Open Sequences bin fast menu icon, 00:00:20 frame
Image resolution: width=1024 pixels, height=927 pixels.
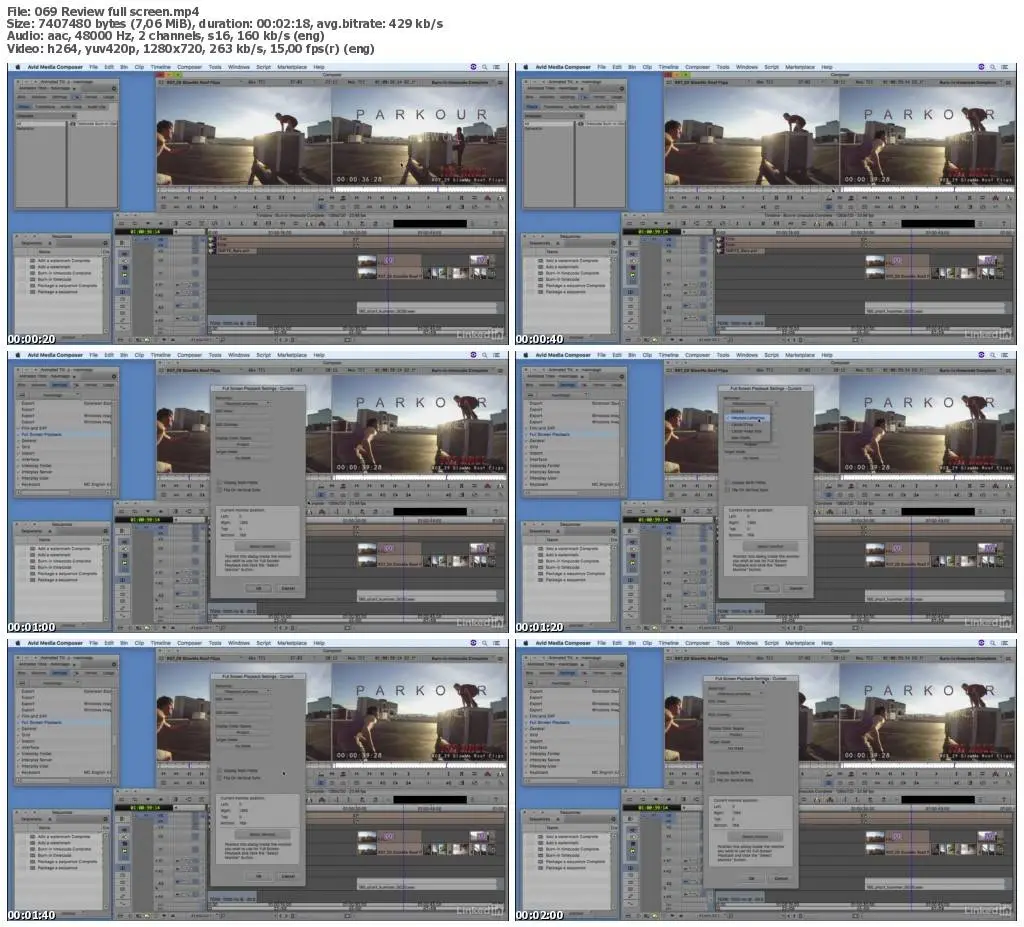tap(105, 243)
